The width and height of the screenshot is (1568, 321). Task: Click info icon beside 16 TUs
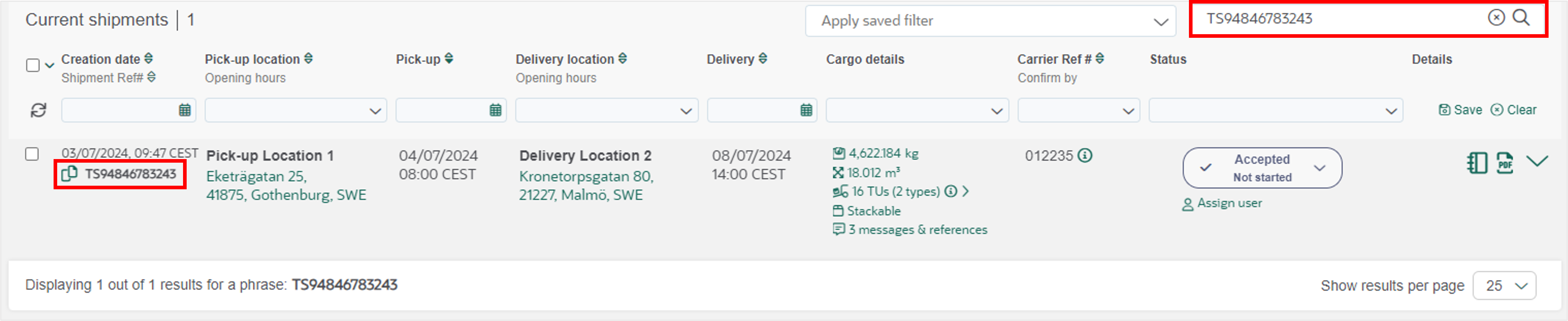pos(951,191)
